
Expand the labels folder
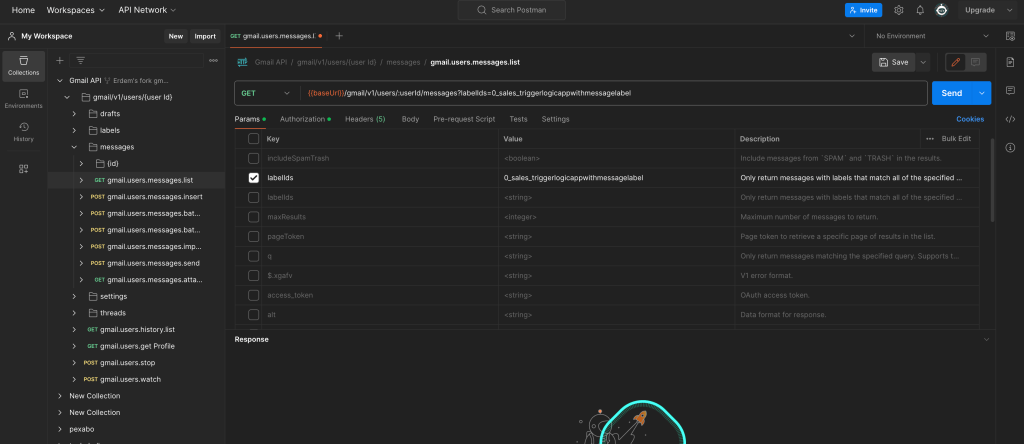pyautogui.click(x=74, y=130)
